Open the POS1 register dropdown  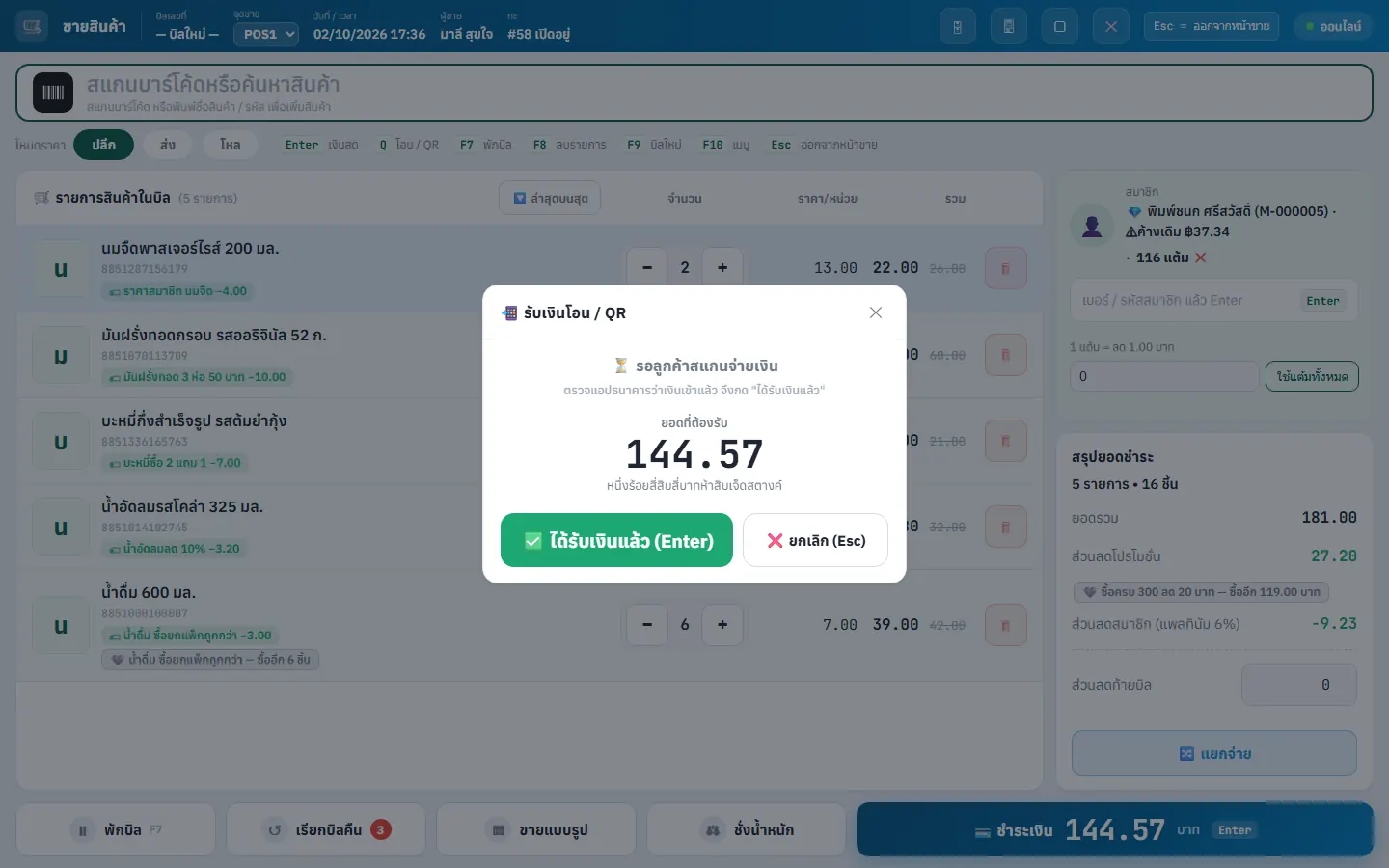tap(266, 34)
